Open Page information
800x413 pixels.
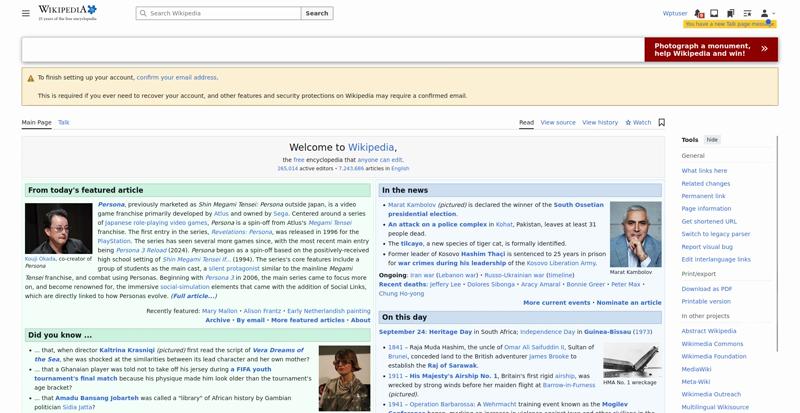706,209
